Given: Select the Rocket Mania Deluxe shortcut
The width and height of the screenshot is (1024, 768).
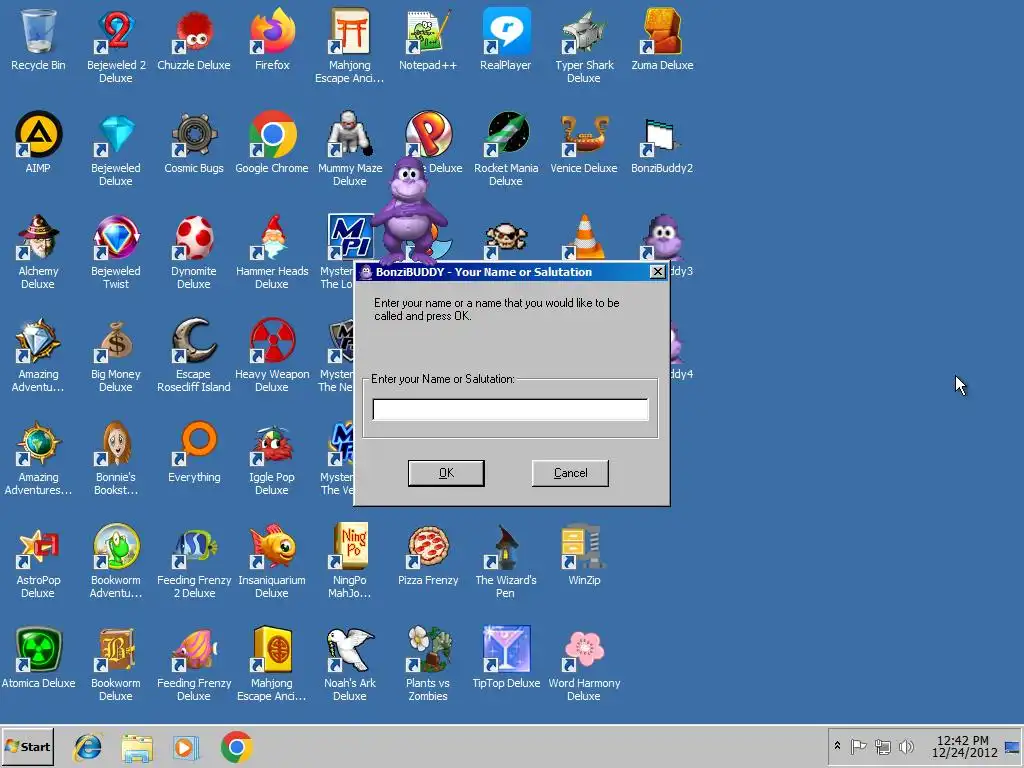Looking at the screenshot, I should 505,148.
